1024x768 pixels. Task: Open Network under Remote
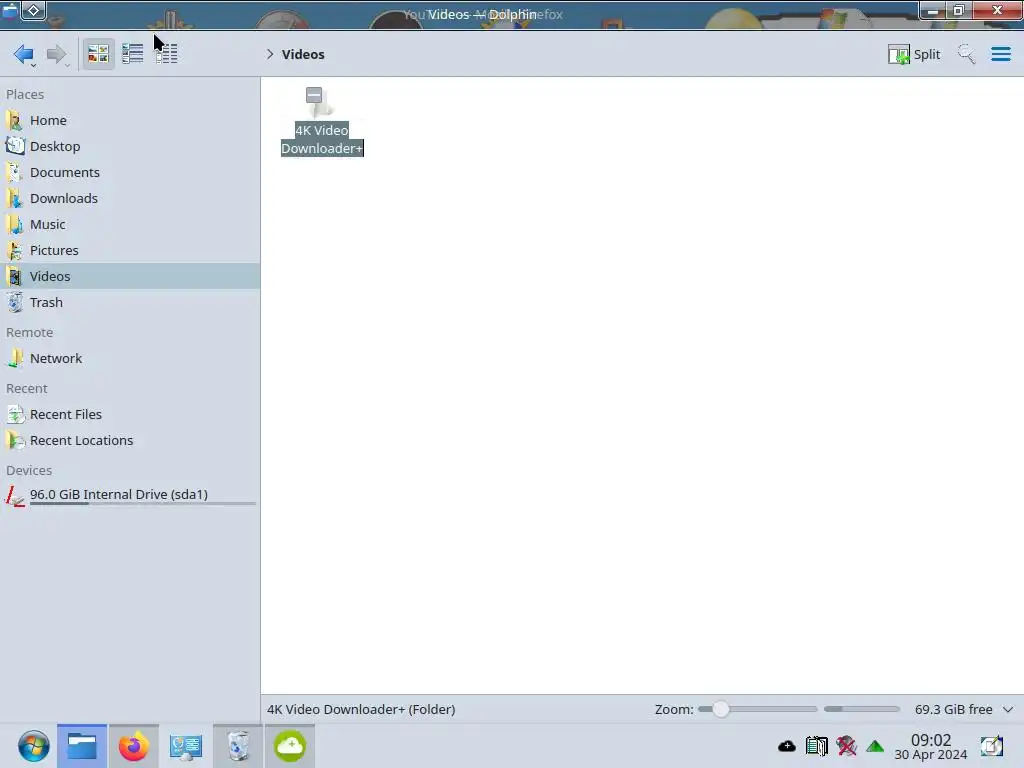click(130, 359)
